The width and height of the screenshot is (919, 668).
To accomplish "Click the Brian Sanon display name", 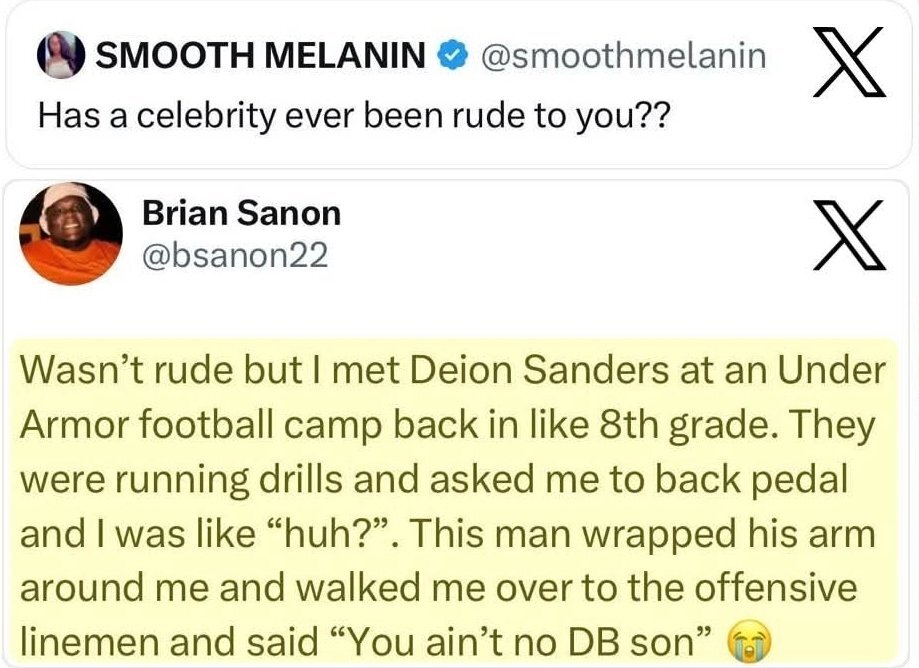I will pyautogui.click(x=241, y=213).
